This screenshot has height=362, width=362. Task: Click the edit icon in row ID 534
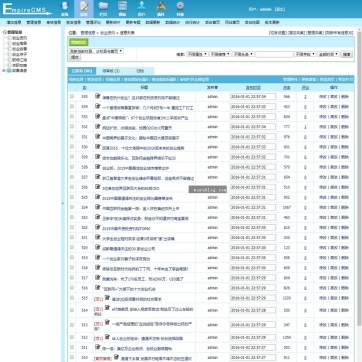click(x=98, y=106)
